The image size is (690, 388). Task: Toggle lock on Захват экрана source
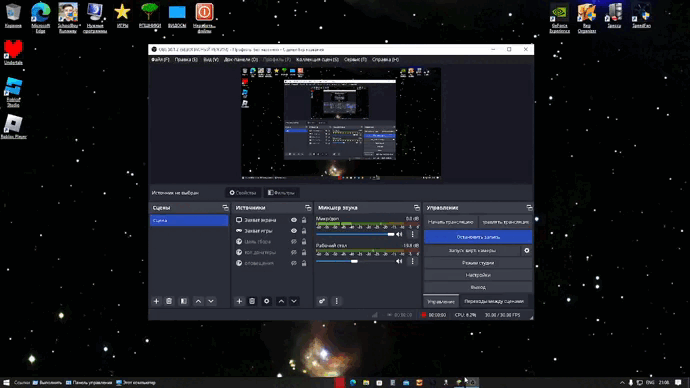coord(304,220)
